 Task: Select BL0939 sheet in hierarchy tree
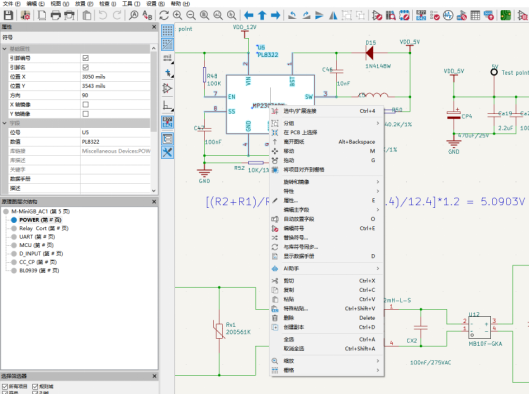point(39,271)
